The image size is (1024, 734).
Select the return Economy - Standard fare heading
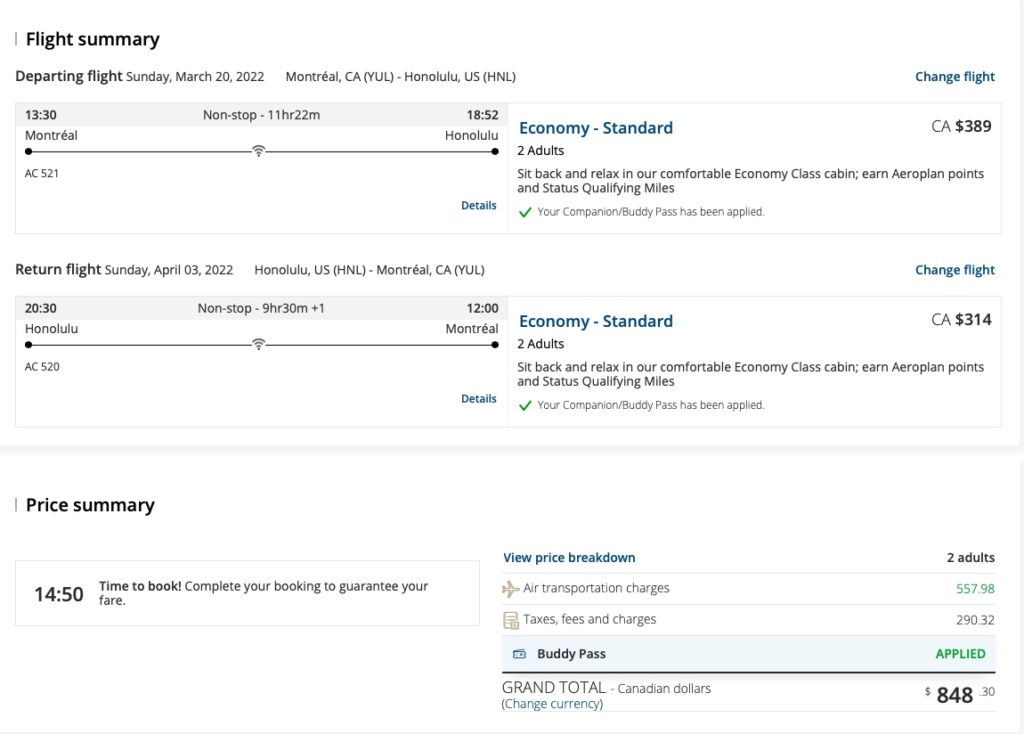tap(595, 321)
